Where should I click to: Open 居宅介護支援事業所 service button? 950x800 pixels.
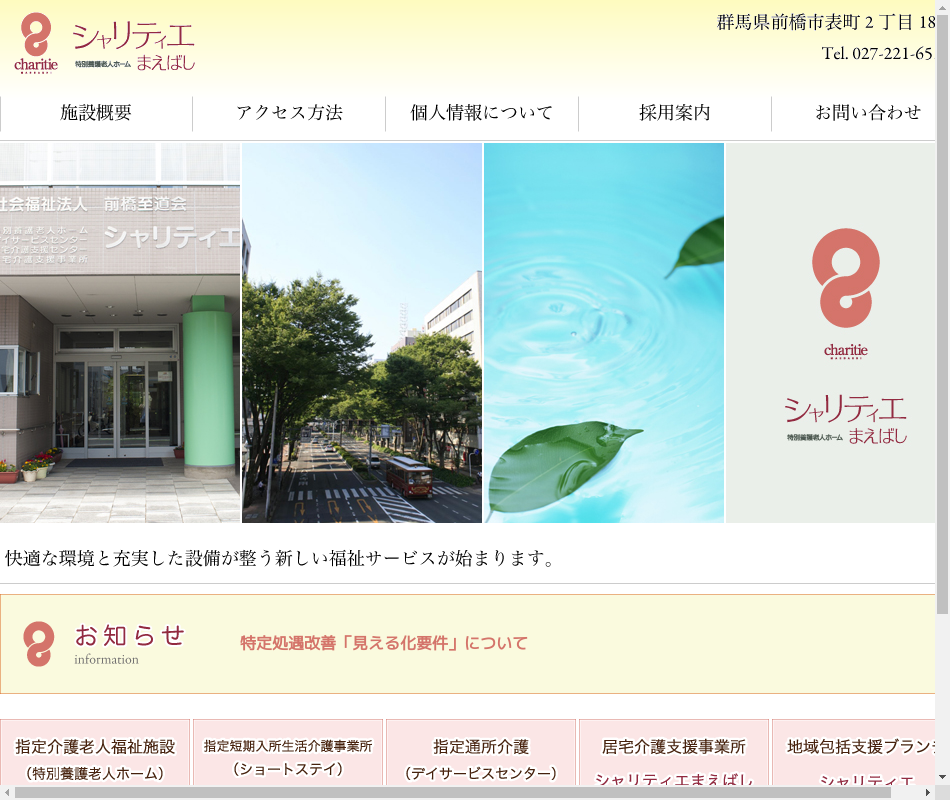pos(674,758)
